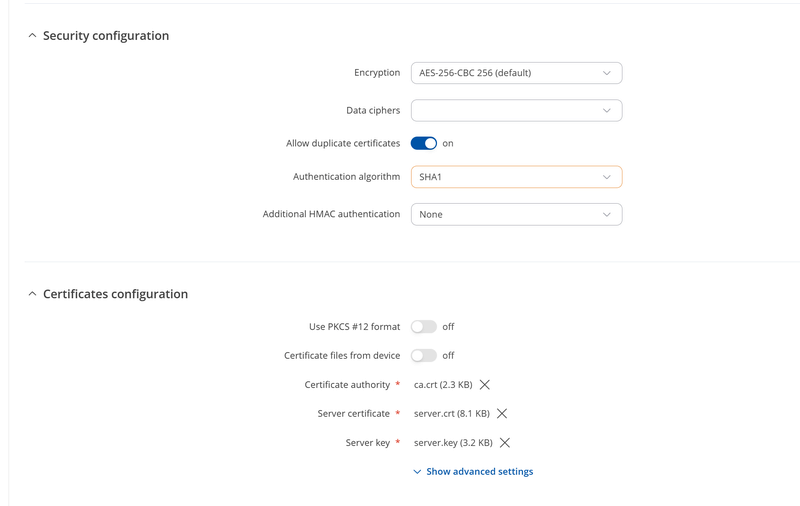Remove the ca.crt certificate authority file
The height and width of the screenshot is (506, 800).
click(485, 385)
